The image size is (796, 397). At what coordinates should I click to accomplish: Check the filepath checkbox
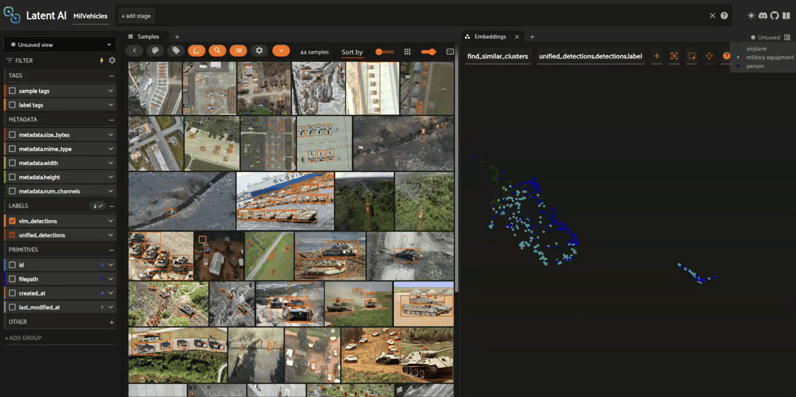tap(13, 279)
